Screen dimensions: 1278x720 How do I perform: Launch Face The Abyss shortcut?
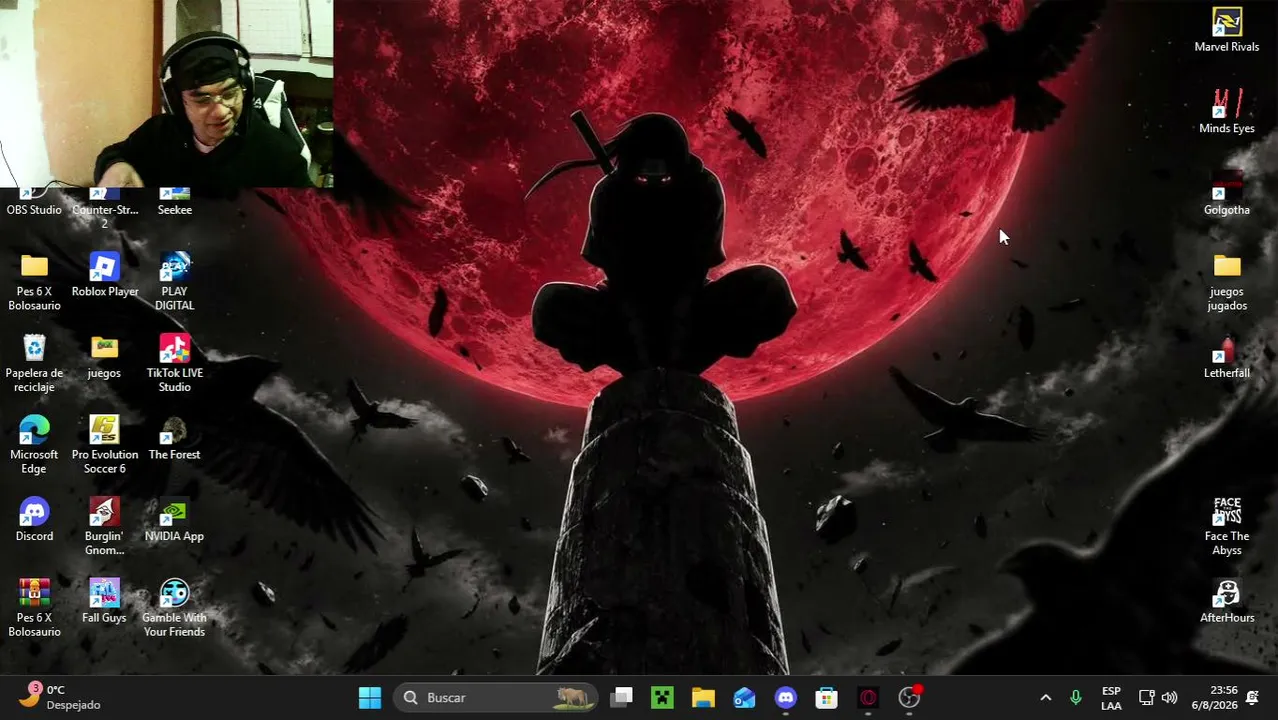(x=1227, y=528)
